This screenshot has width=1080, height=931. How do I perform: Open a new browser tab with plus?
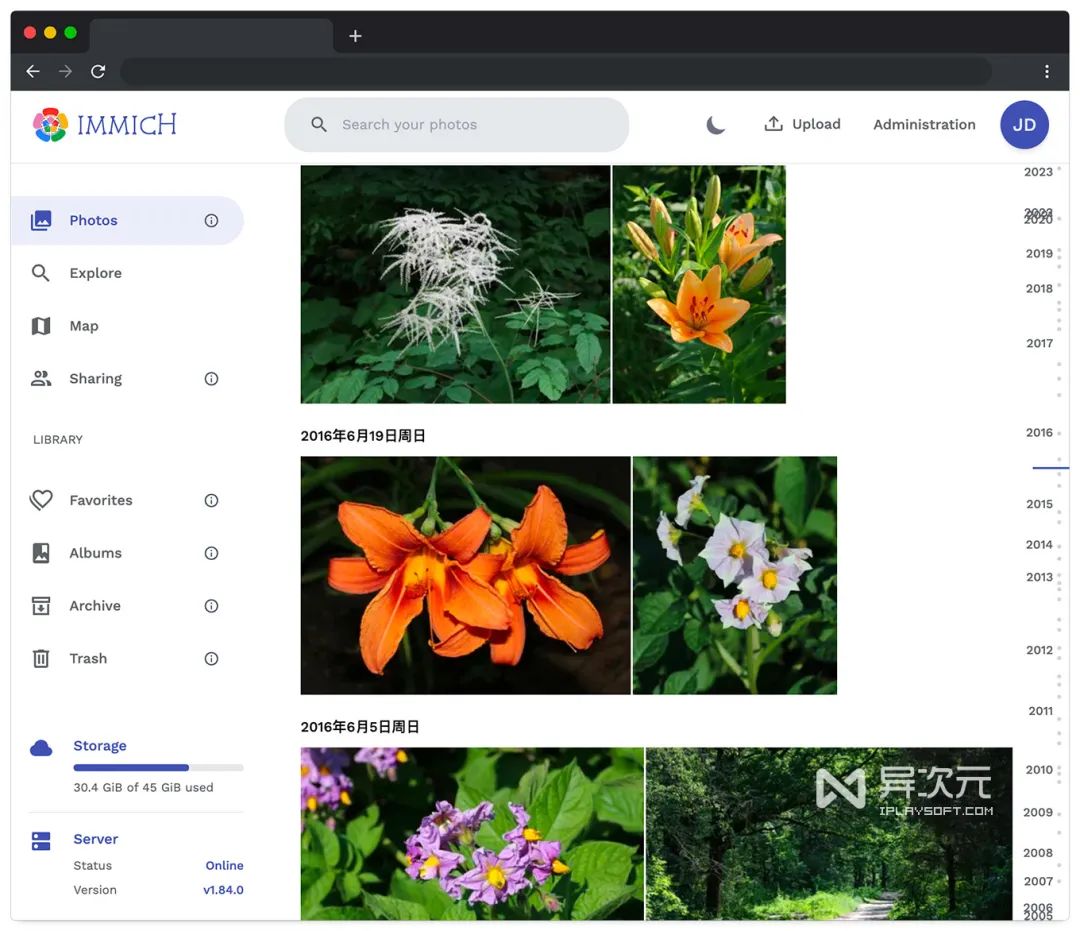355,36
